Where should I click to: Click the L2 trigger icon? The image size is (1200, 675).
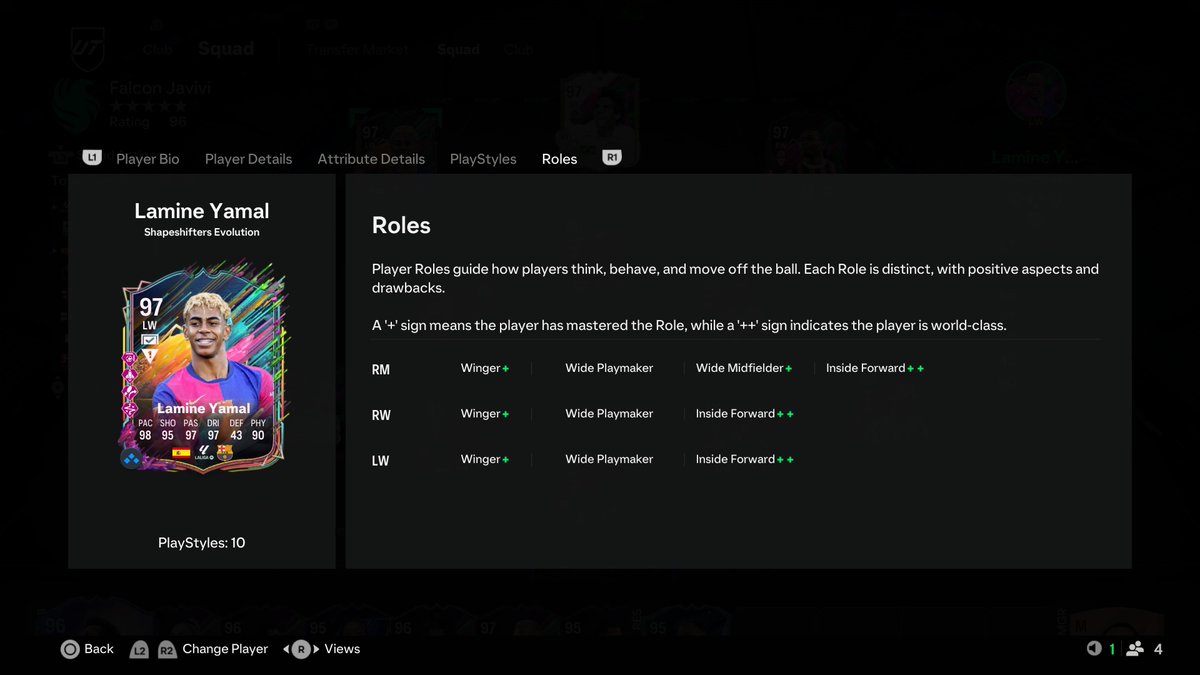139,650
